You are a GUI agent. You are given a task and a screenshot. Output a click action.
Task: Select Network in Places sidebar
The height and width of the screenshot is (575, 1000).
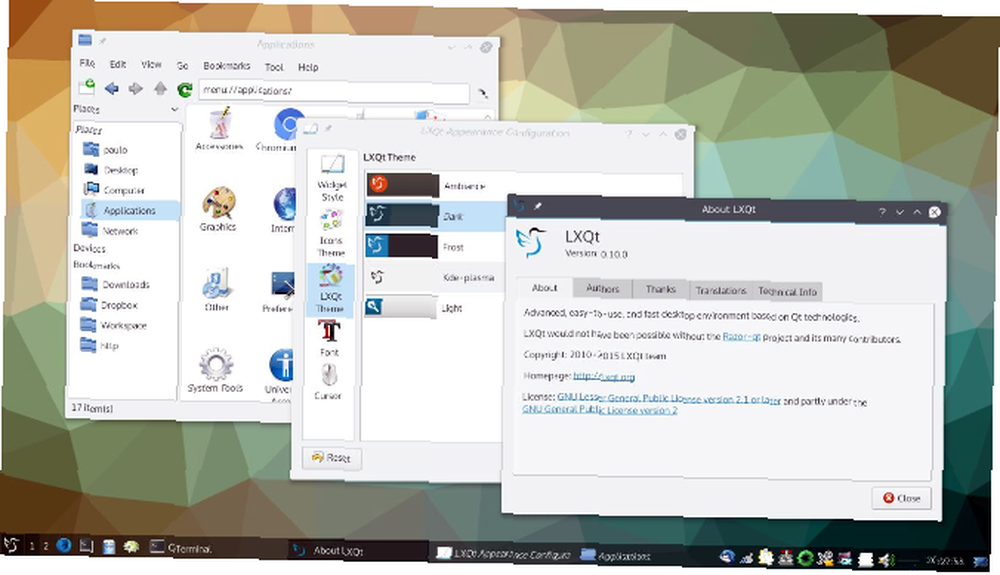point(120,231)
